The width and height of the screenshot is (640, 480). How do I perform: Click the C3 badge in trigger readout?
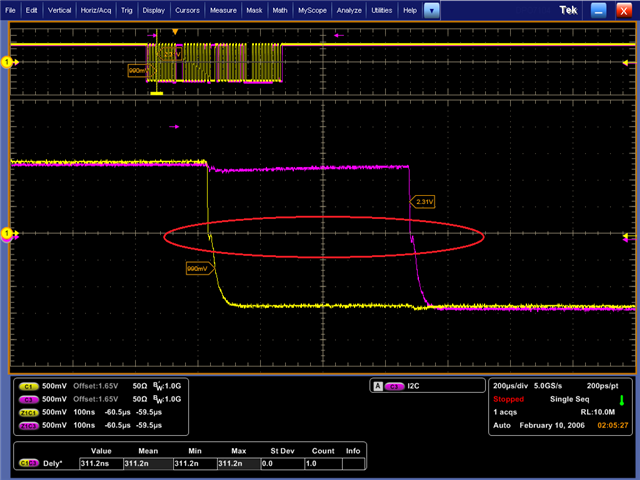pos(394,386)
